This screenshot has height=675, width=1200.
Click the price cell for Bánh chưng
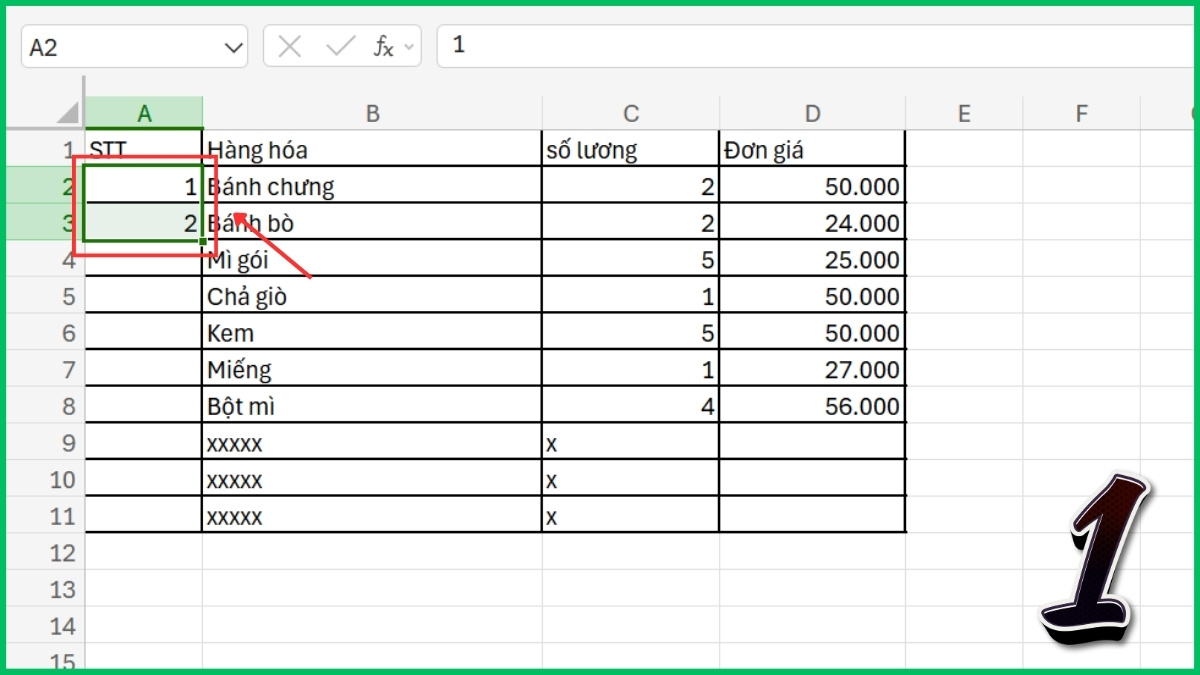[812, 186]
